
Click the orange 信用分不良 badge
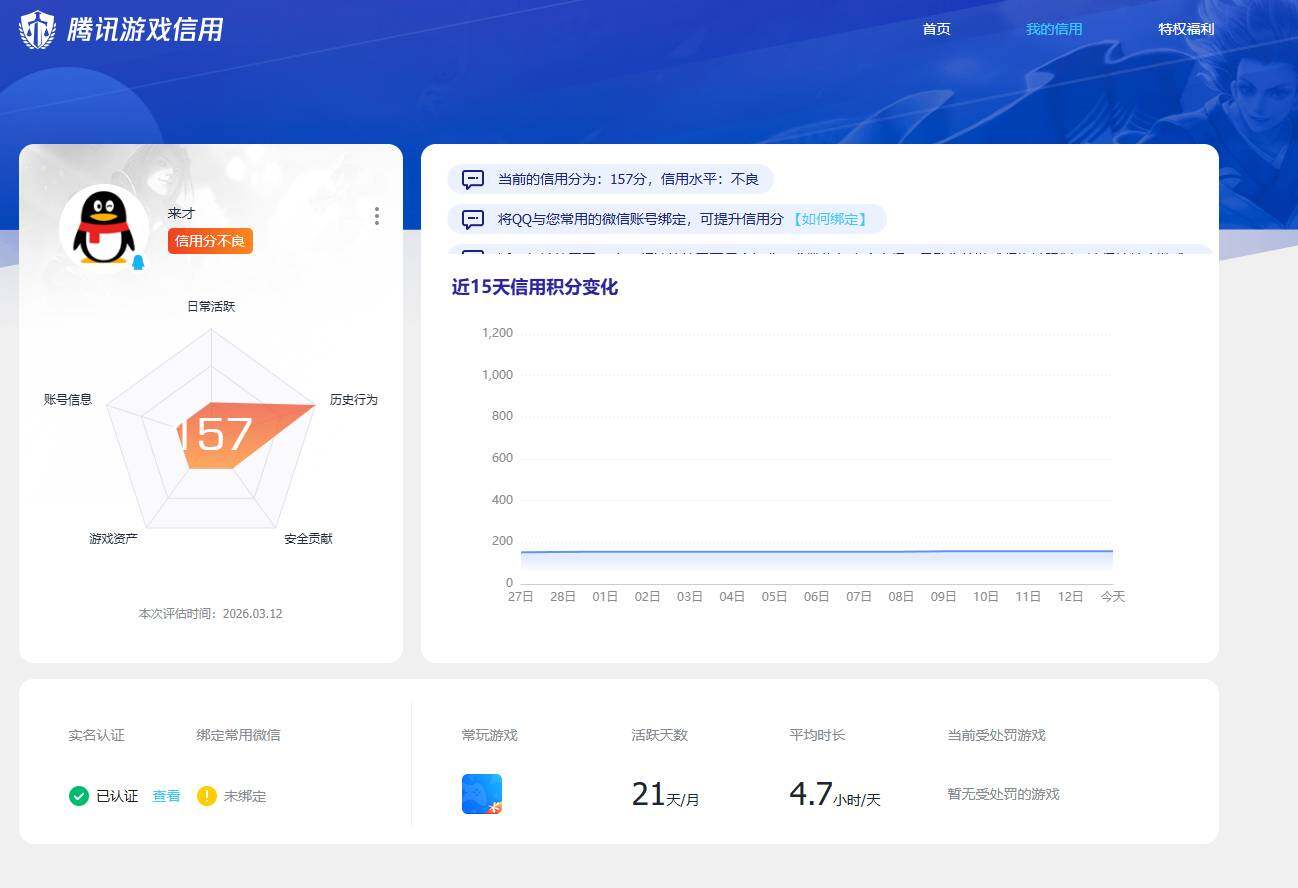(x=210, y=241)
